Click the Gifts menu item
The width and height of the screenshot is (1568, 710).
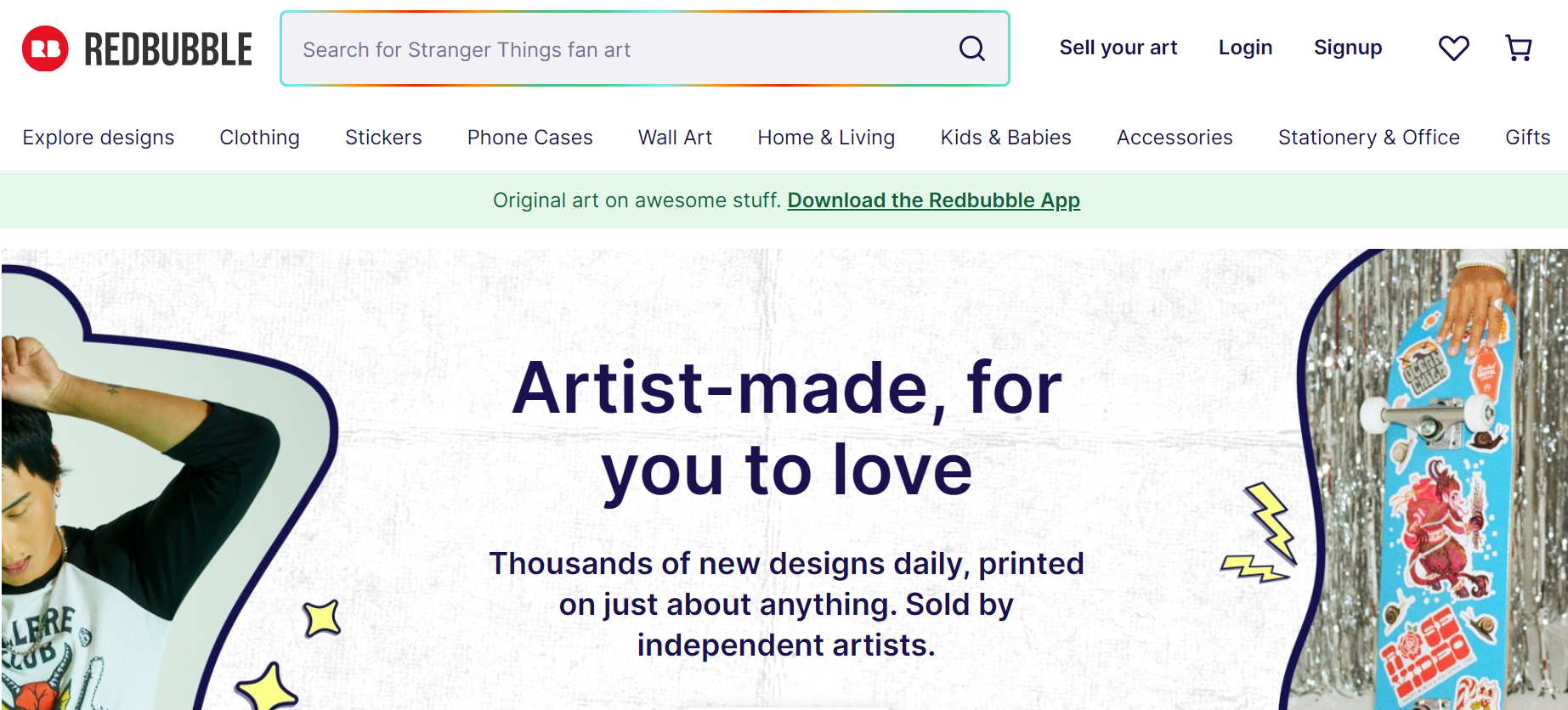[1527, 138]
